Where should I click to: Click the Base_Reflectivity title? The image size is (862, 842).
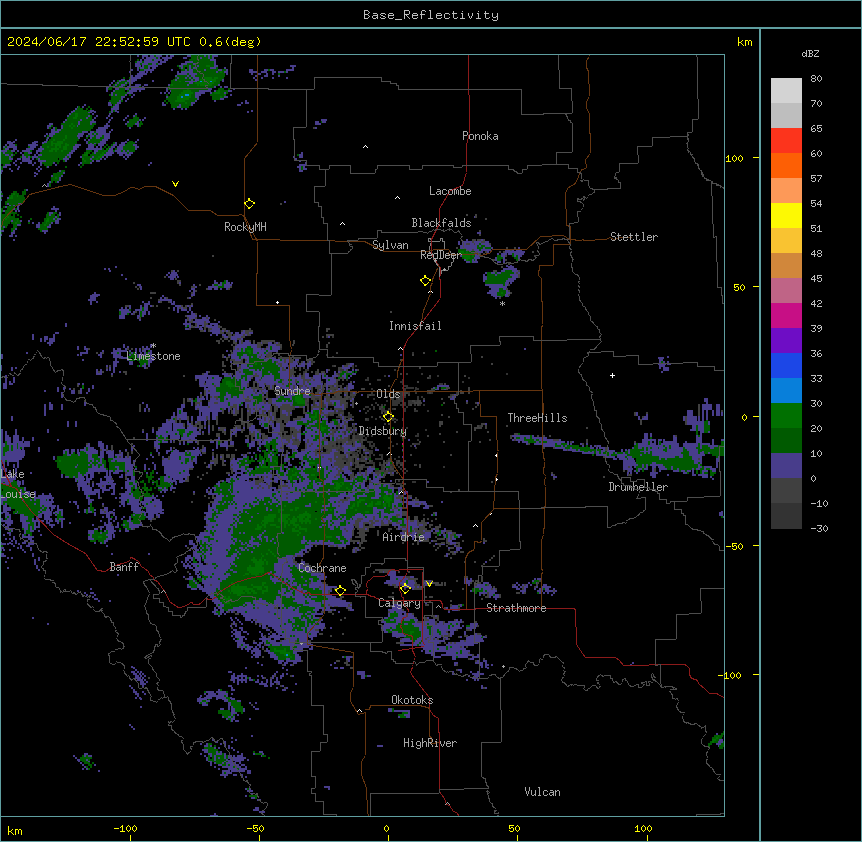point(431,15)
